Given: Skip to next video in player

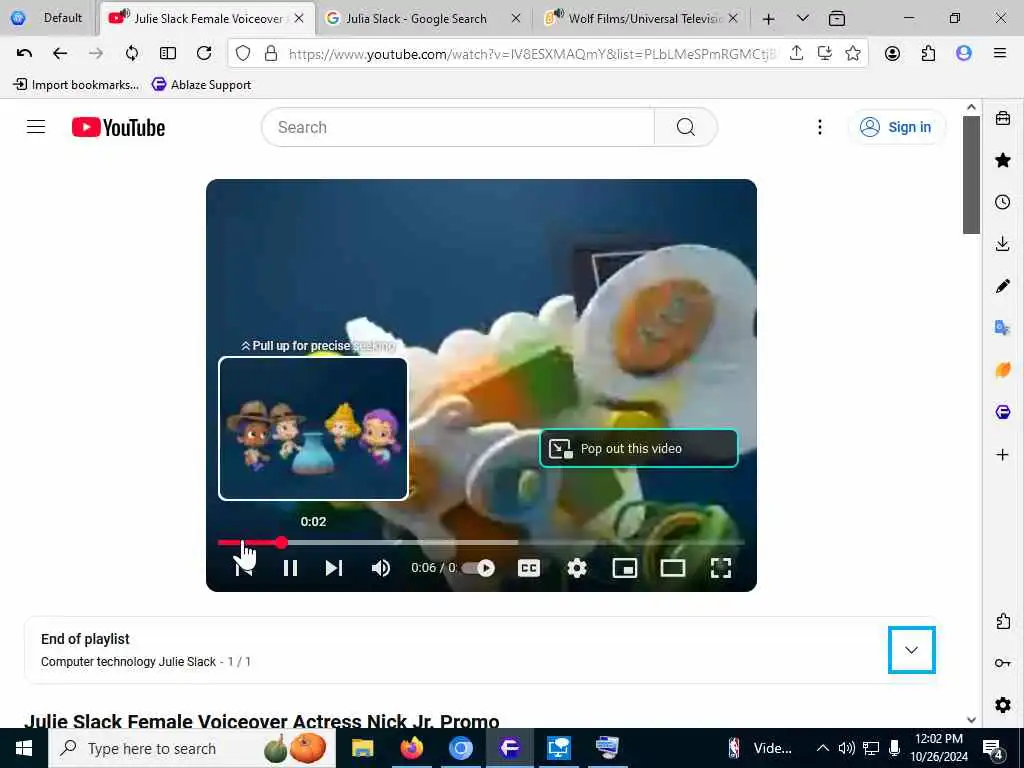Looking at the screenshot, I should (334, 568).
